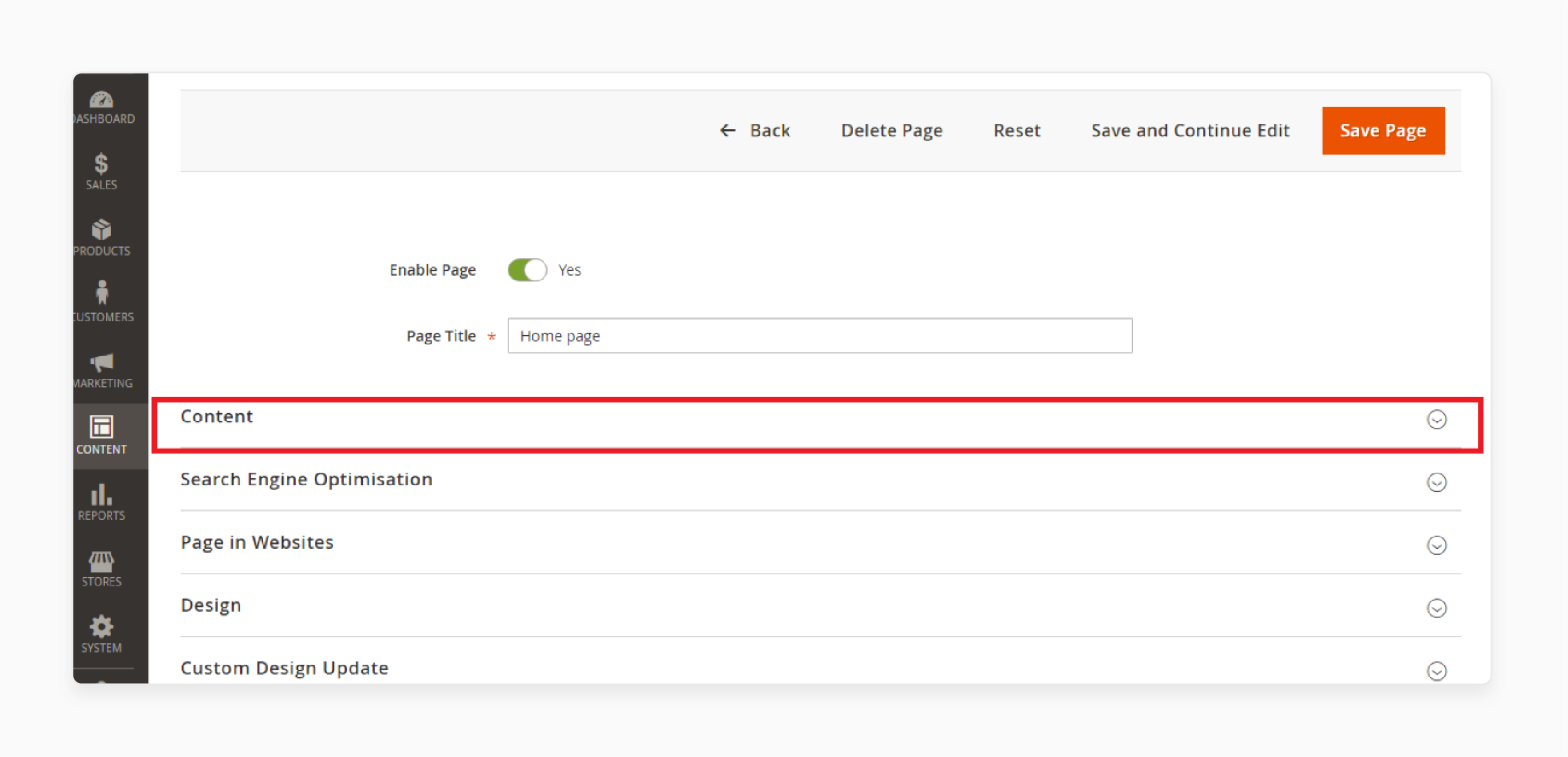The width and height of the screenshot is (1568, 757).
Task: Click the Custom Design Update heading
Action: click(x=284, y=668)
